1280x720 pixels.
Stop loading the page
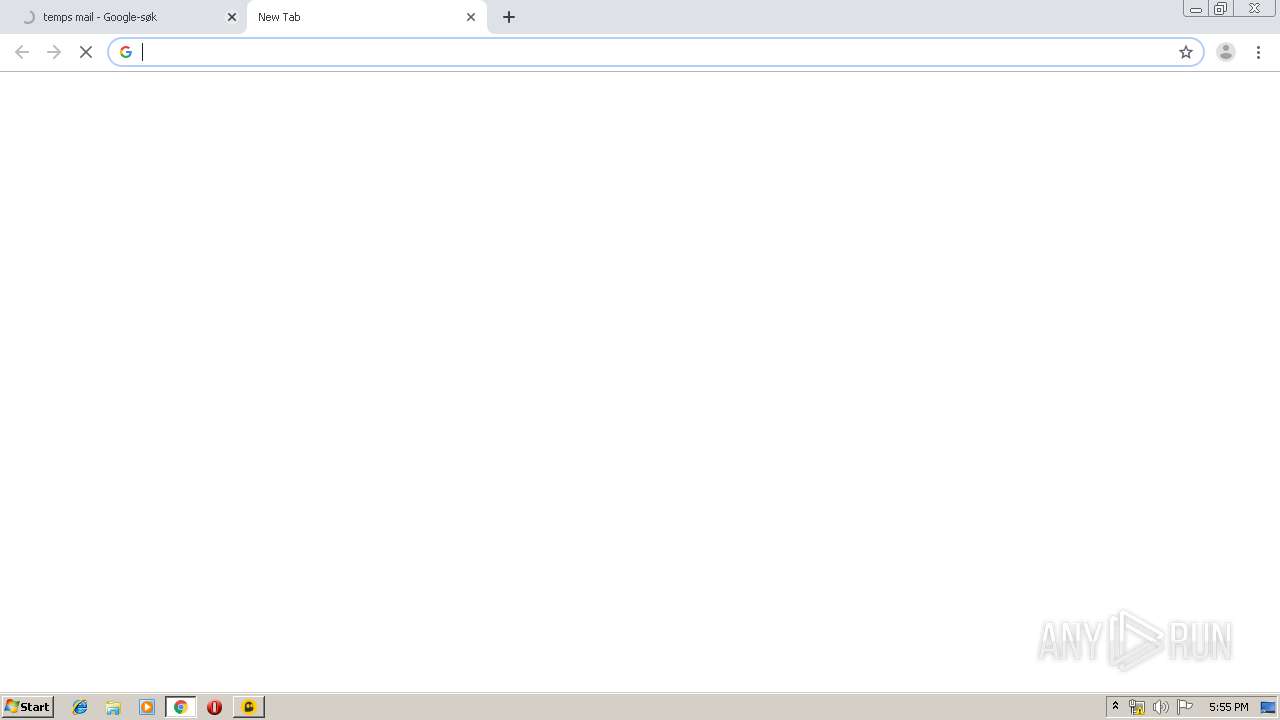[86, 52]
